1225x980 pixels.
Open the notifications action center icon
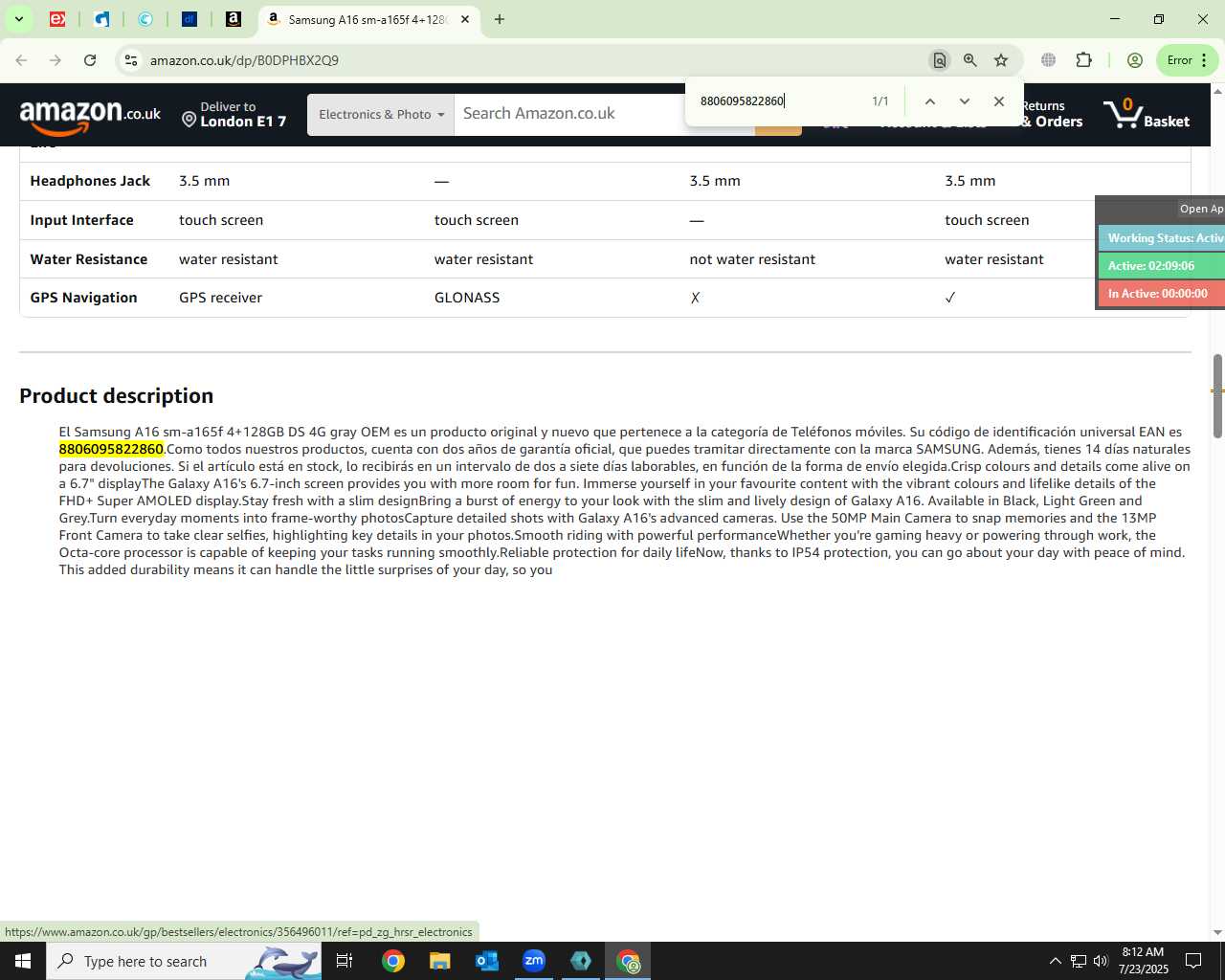pos(1193,961)
